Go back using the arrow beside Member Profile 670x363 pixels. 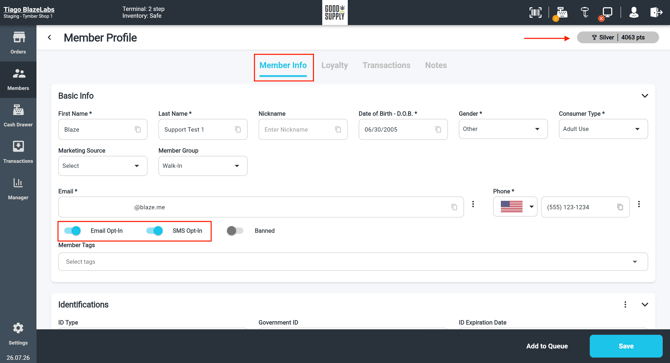pyautogui.click(x=50, y=38)
